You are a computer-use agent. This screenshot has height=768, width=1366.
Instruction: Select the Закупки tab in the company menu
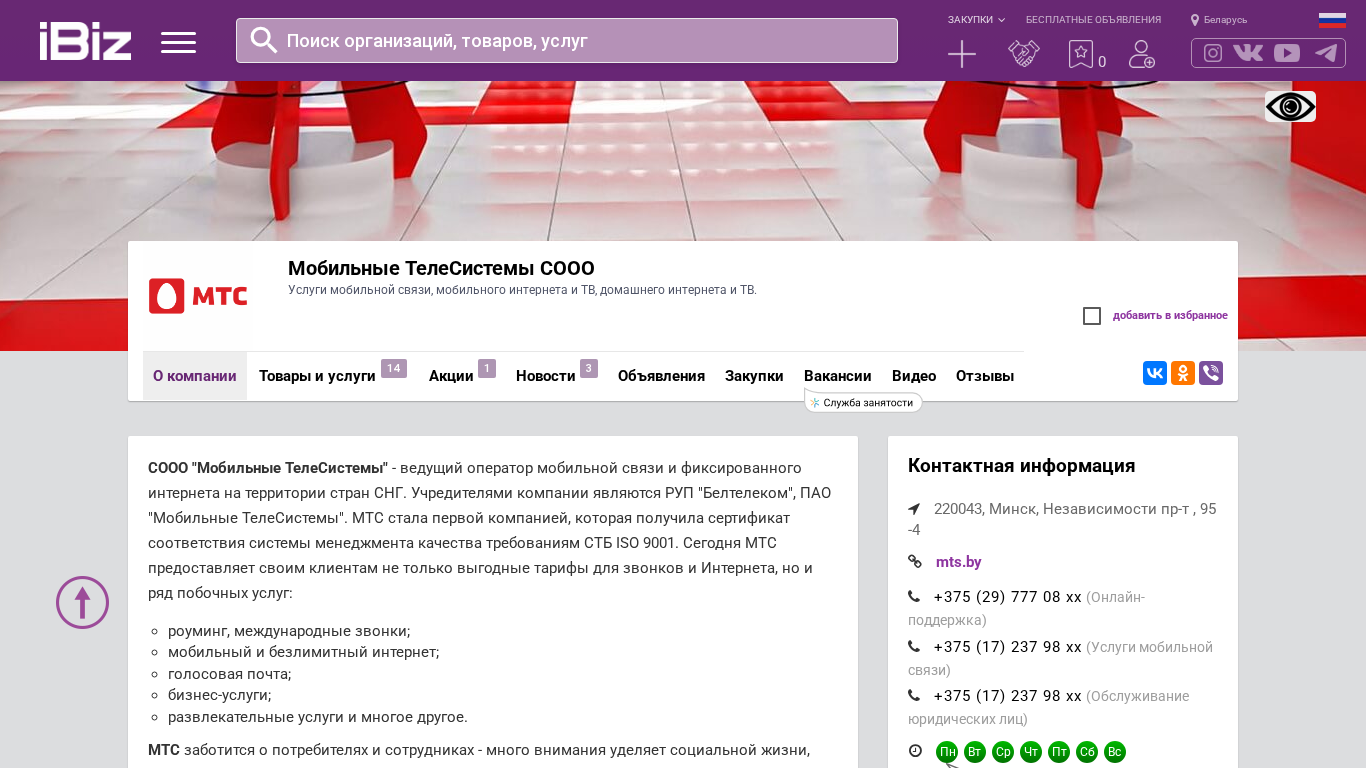(754, 376)
